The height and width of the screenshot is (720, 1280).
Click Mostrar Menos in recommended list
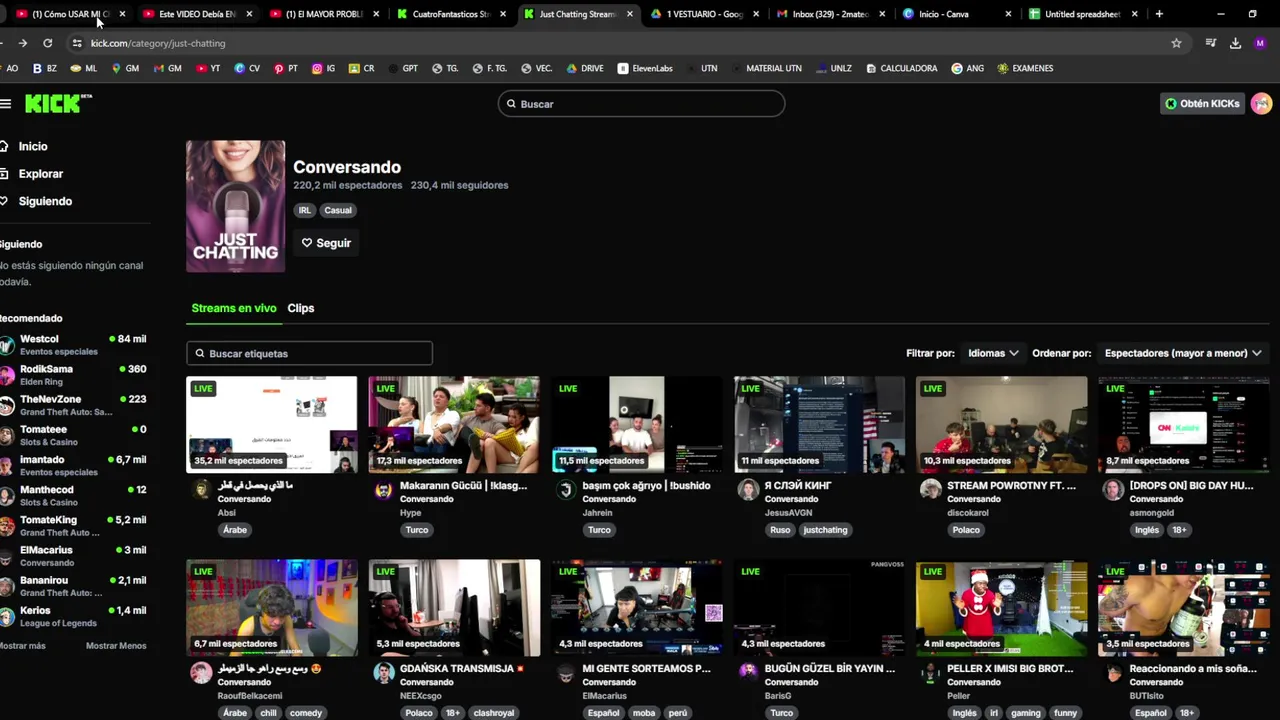[x=116, y=646]
